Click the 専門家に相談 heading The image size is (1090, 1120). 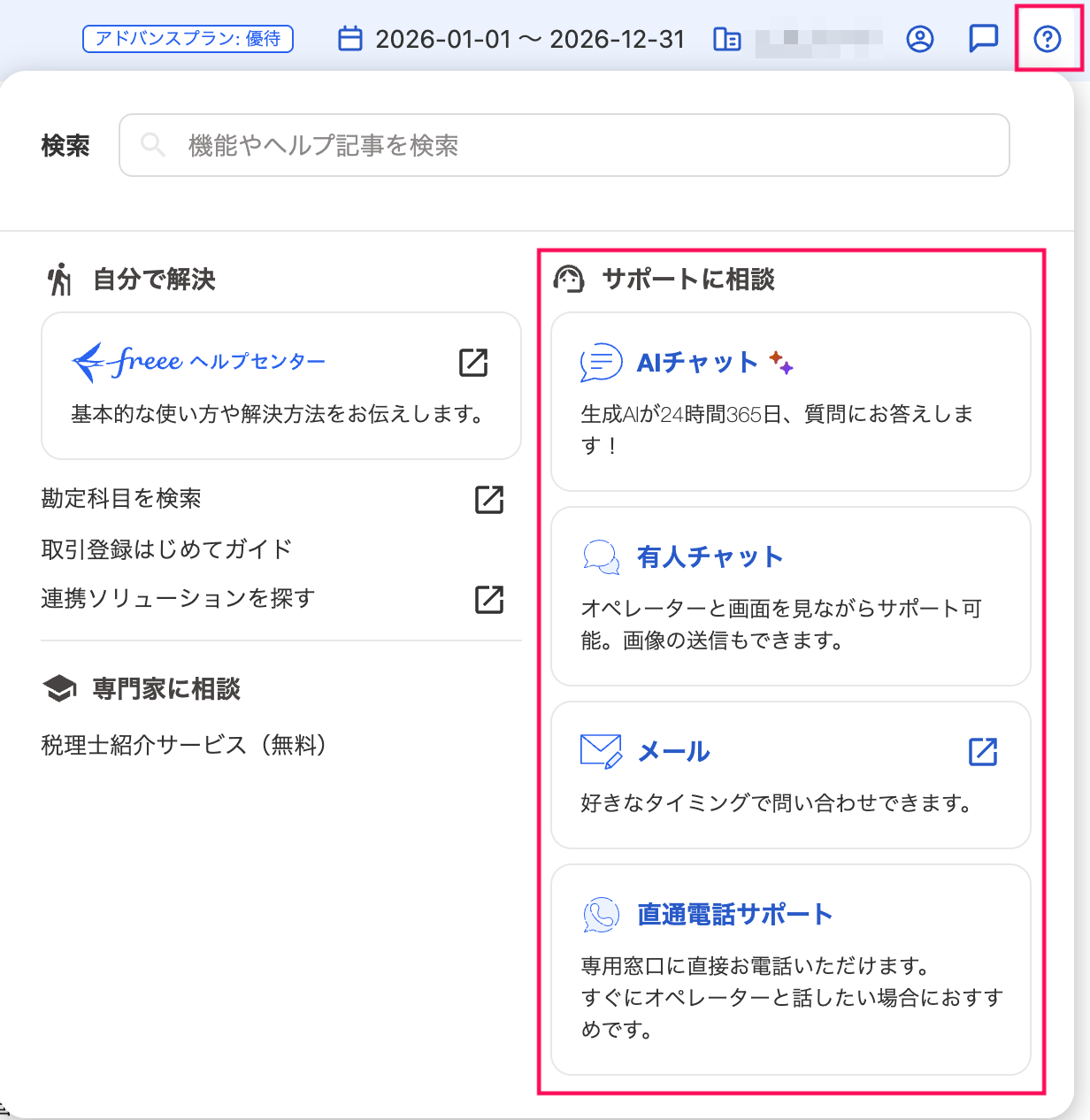pos(166,689)
